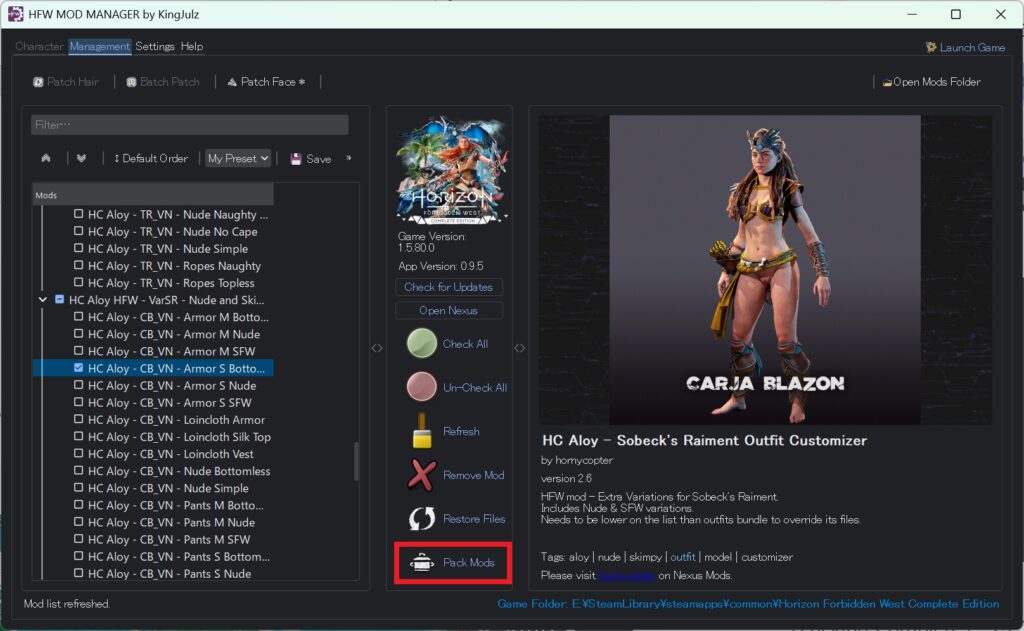Click the move-up double chevron icon
The image size is (1024, 631).
[x=46, y=158]
